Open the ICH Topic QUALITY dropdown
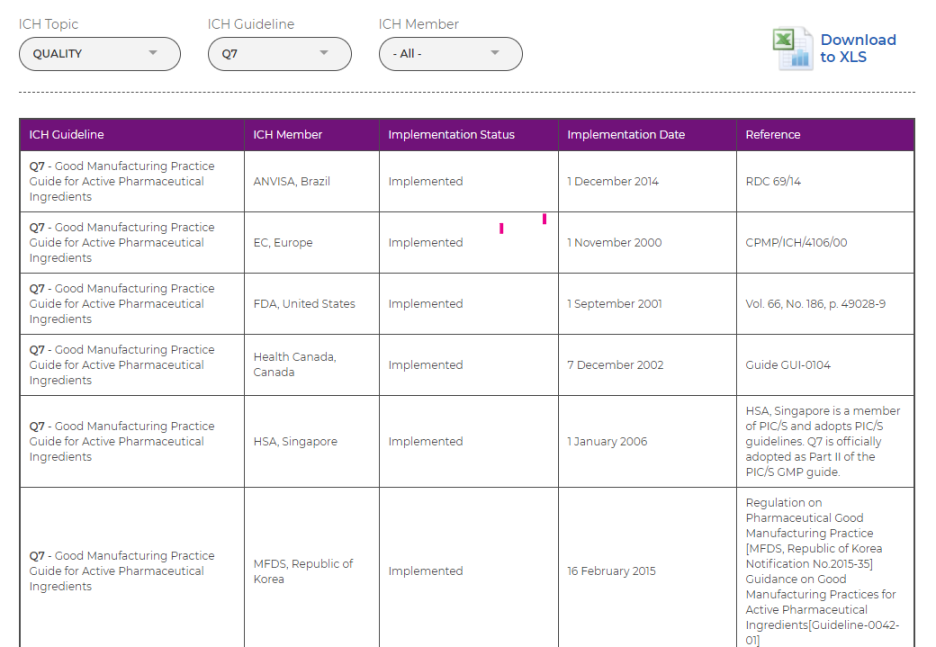Image resolution: width=936 pixels, height=647 pixels. click(100, 54)
